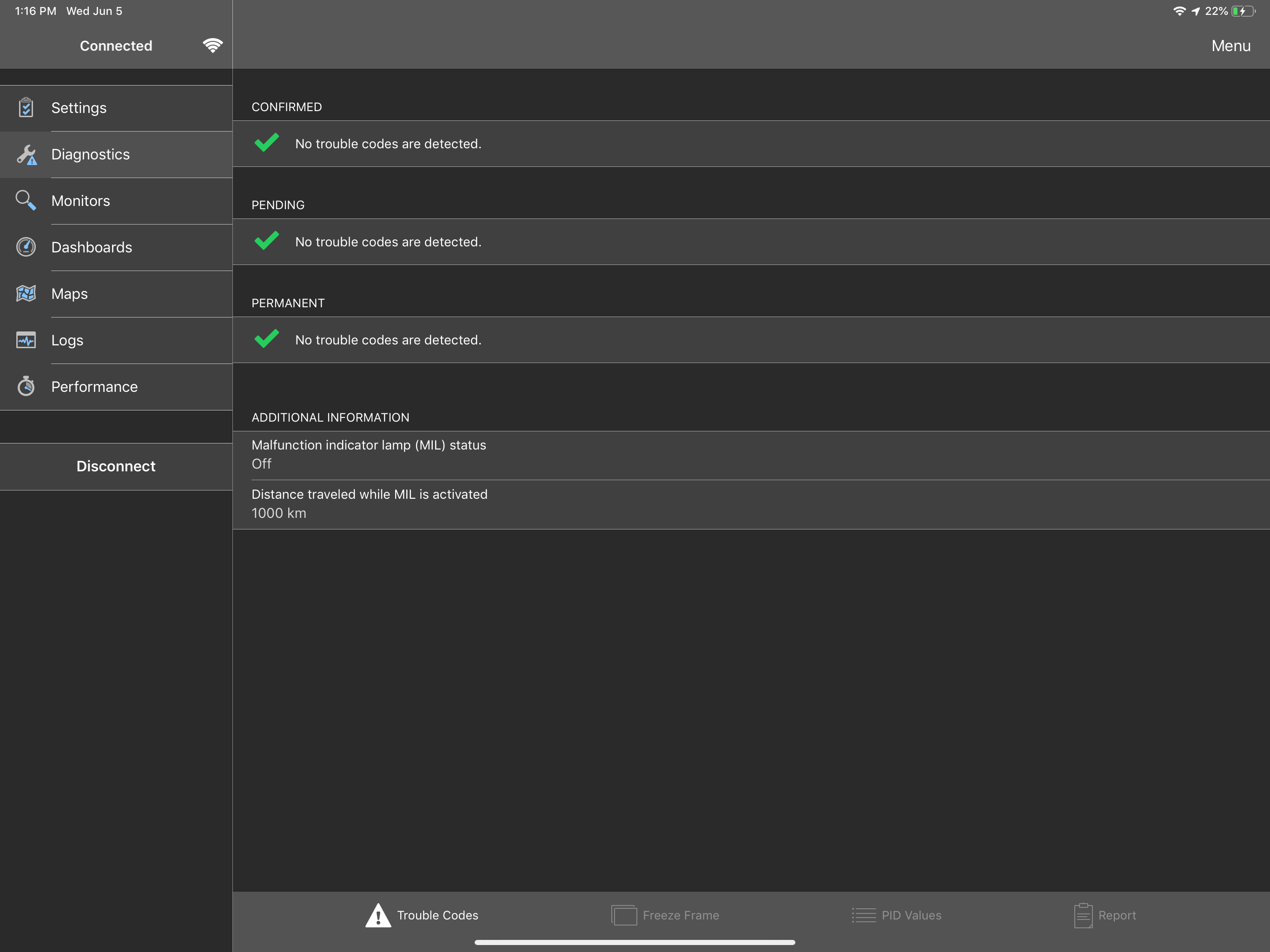Image resolution: width=1270 pixels, height=952 pixels.
Task: Go to the Monitors section
Action: click(x=116, y=201)
